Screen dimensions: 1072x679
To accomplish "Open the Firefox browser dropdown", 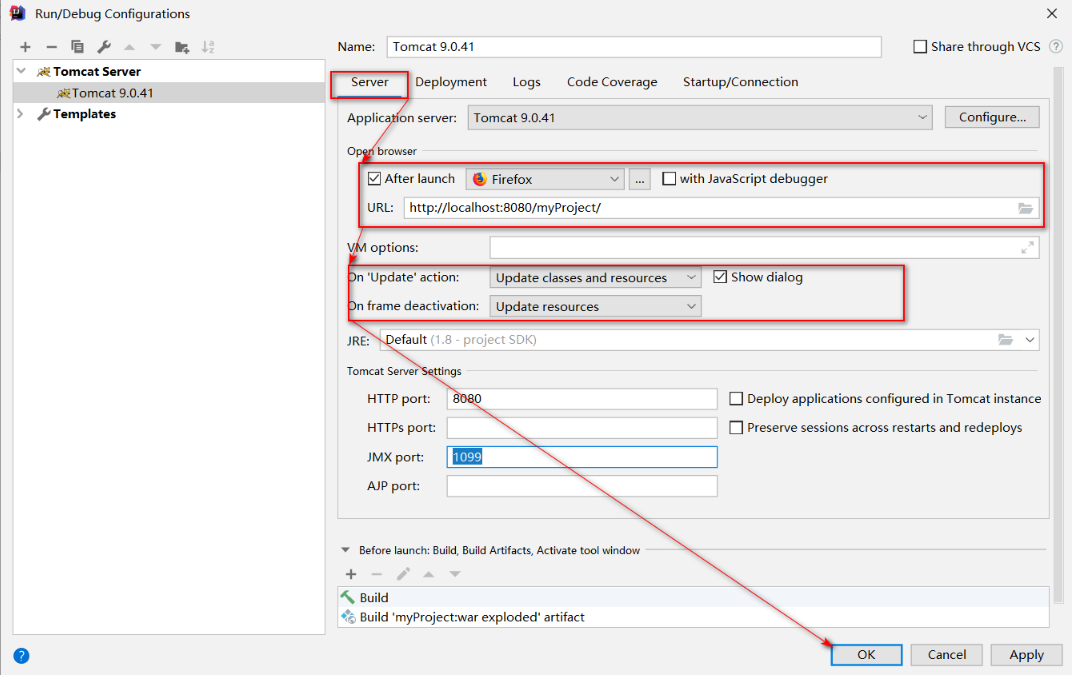I will 545,179.
